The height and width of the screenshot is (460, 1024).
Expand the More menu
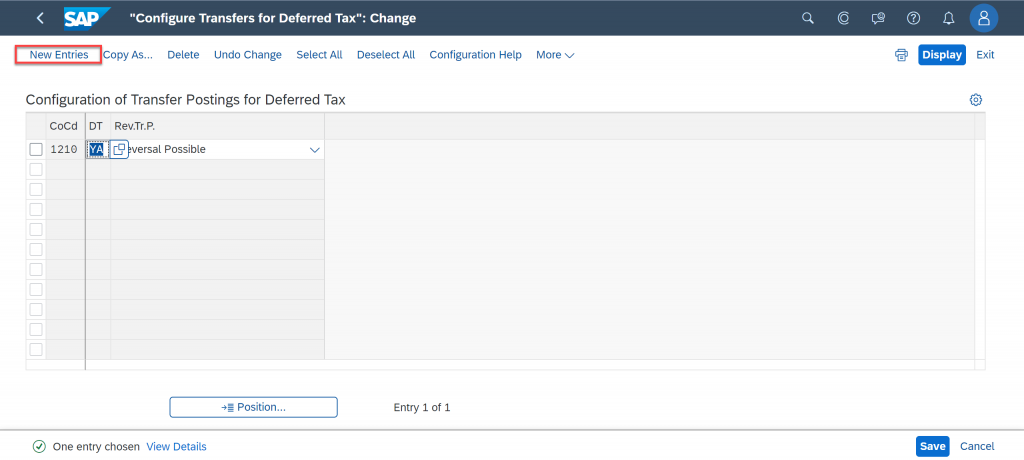click(555, 55)
